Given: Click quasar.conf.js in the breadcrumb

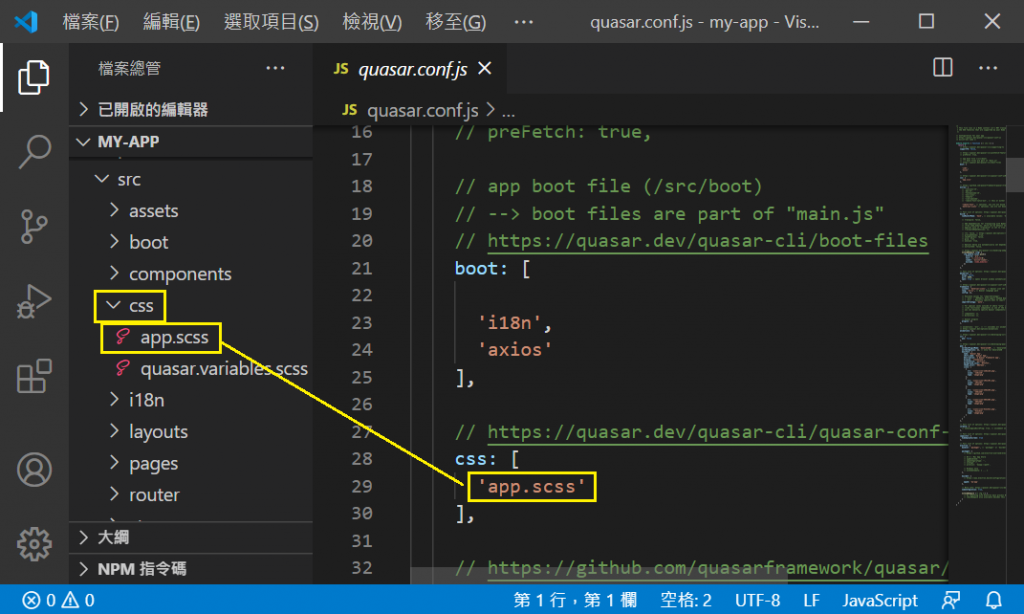Looking at the screenshot, I should pos(423,110).
